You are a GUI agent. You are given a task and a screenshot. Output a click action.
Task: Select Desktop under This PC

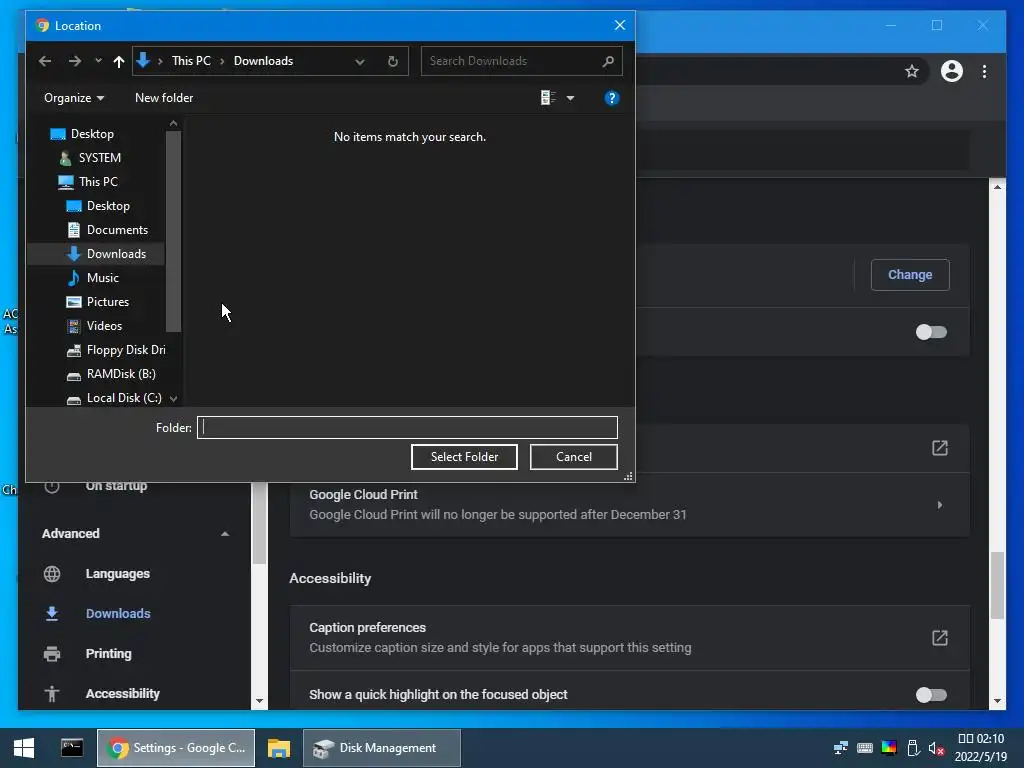108,206
